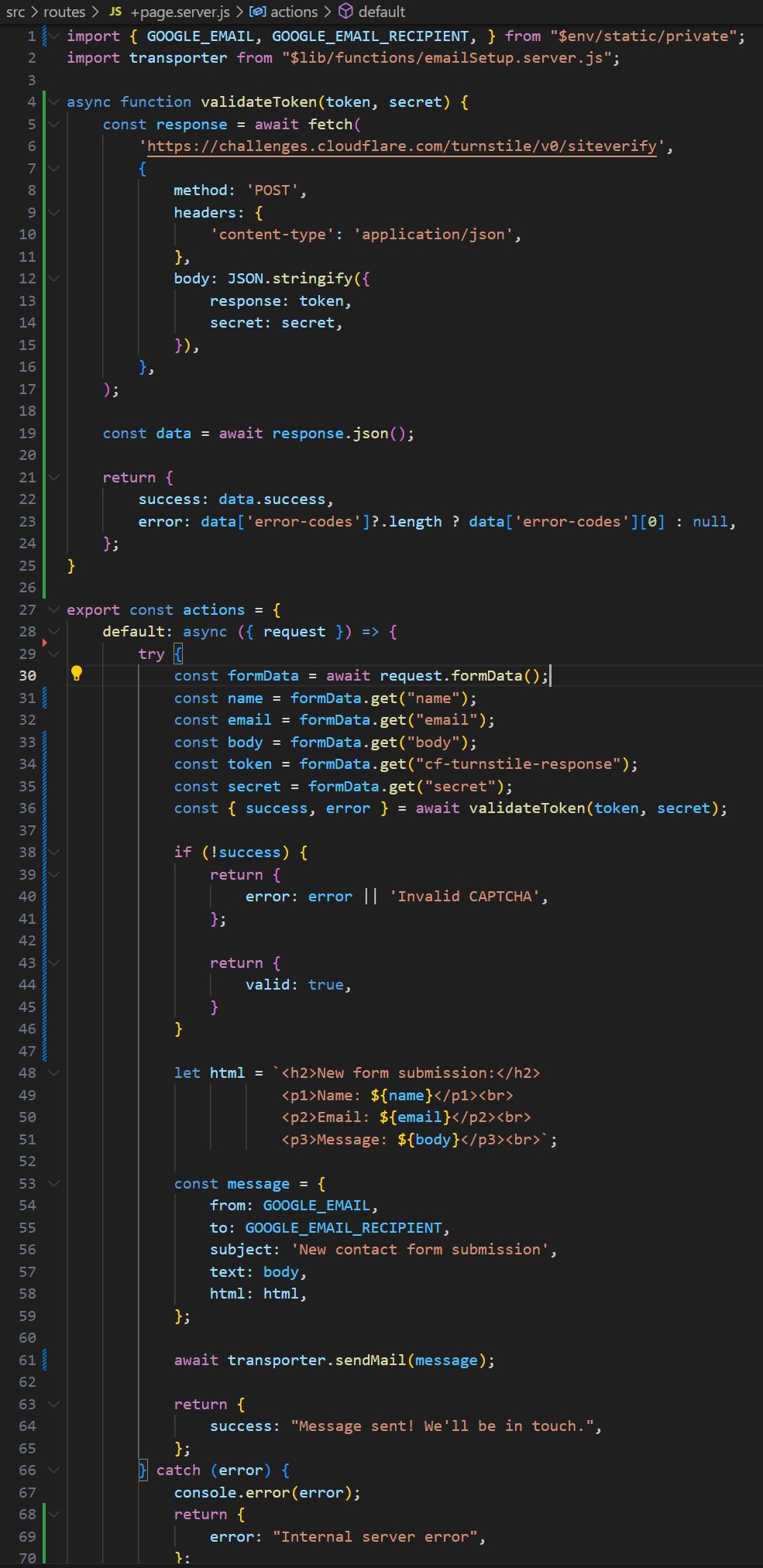Click 'New contact form submission' subject string
Viewport: 763px width, 1568px height.
point(420,1249)
